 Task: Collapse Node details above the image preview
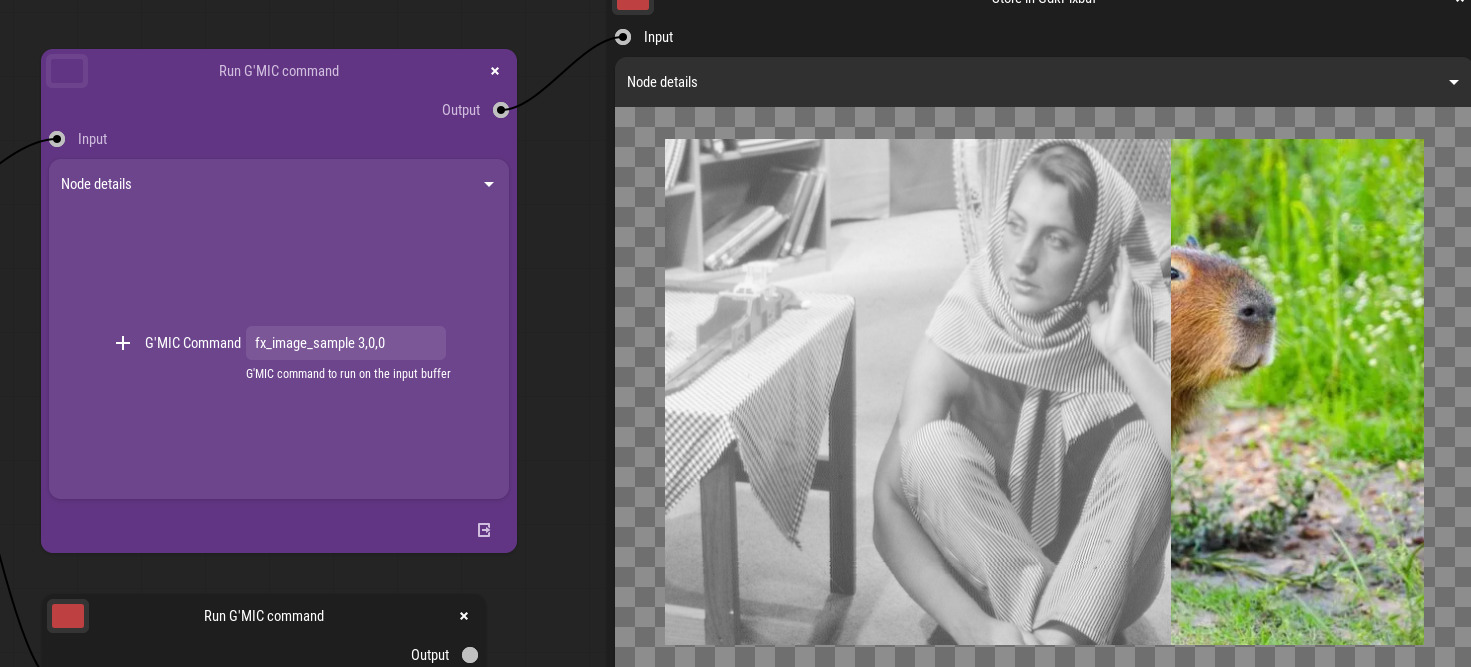pos(1454,82)
